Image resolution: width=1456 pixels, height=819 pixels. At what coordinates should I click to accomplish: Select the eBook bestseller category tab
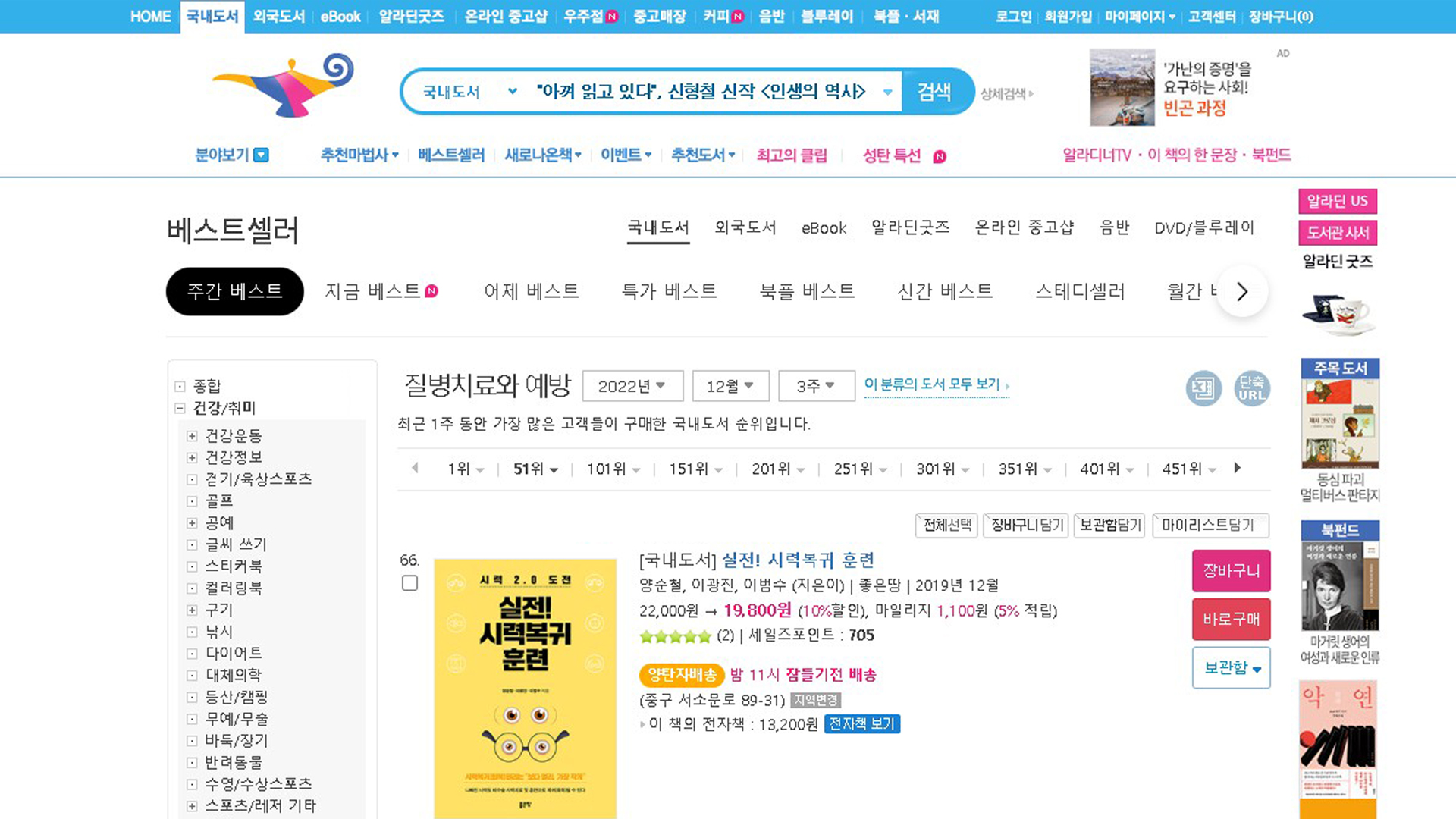[x=824, y=228]
